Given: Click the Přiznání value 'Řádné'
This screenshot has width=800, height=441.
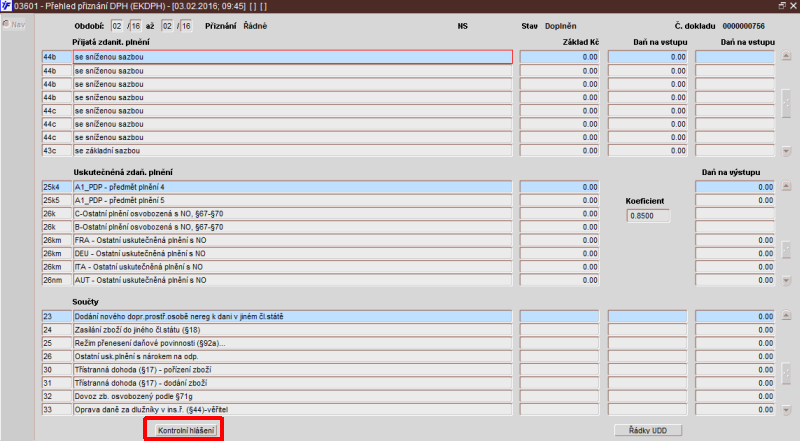Looking at the screenshot, I should (255, 26).
